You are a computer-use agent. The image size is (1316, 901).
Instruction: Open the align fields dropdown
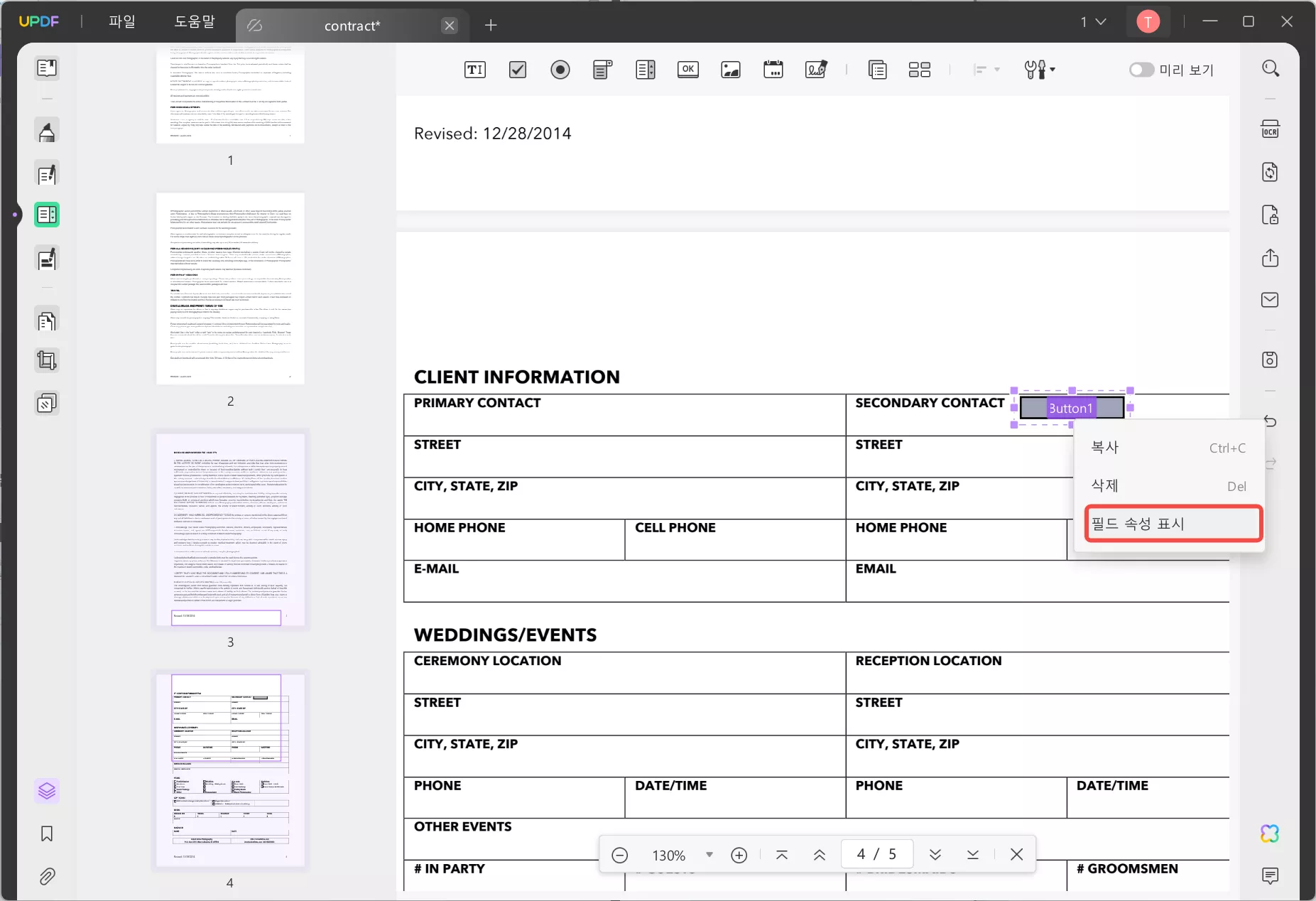(x=986, y=70)
